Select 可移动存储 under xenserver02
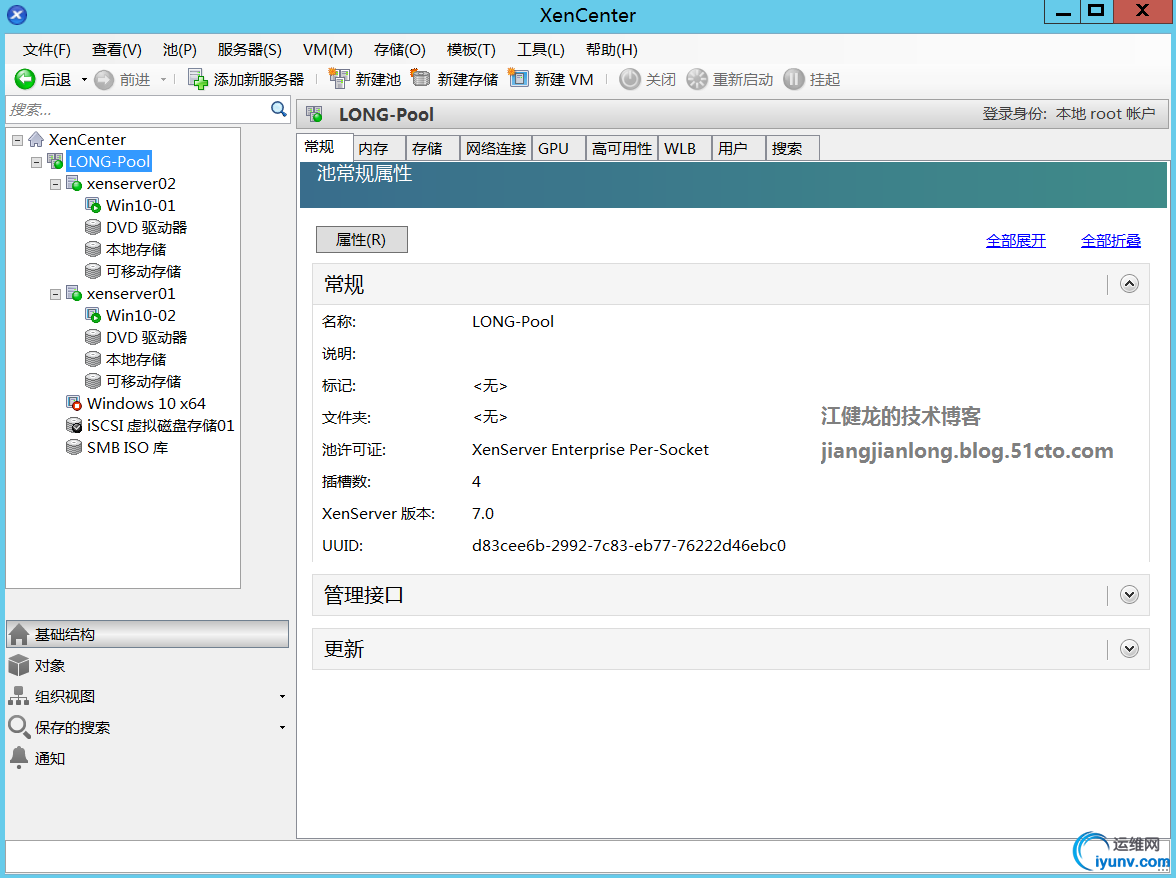 pos(143,271)
